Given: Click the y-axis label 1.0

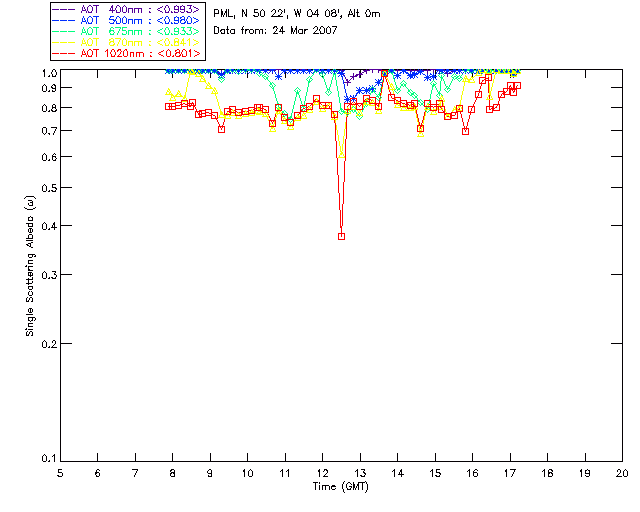Looking at the screenshot, I should (x=49, y=73).
